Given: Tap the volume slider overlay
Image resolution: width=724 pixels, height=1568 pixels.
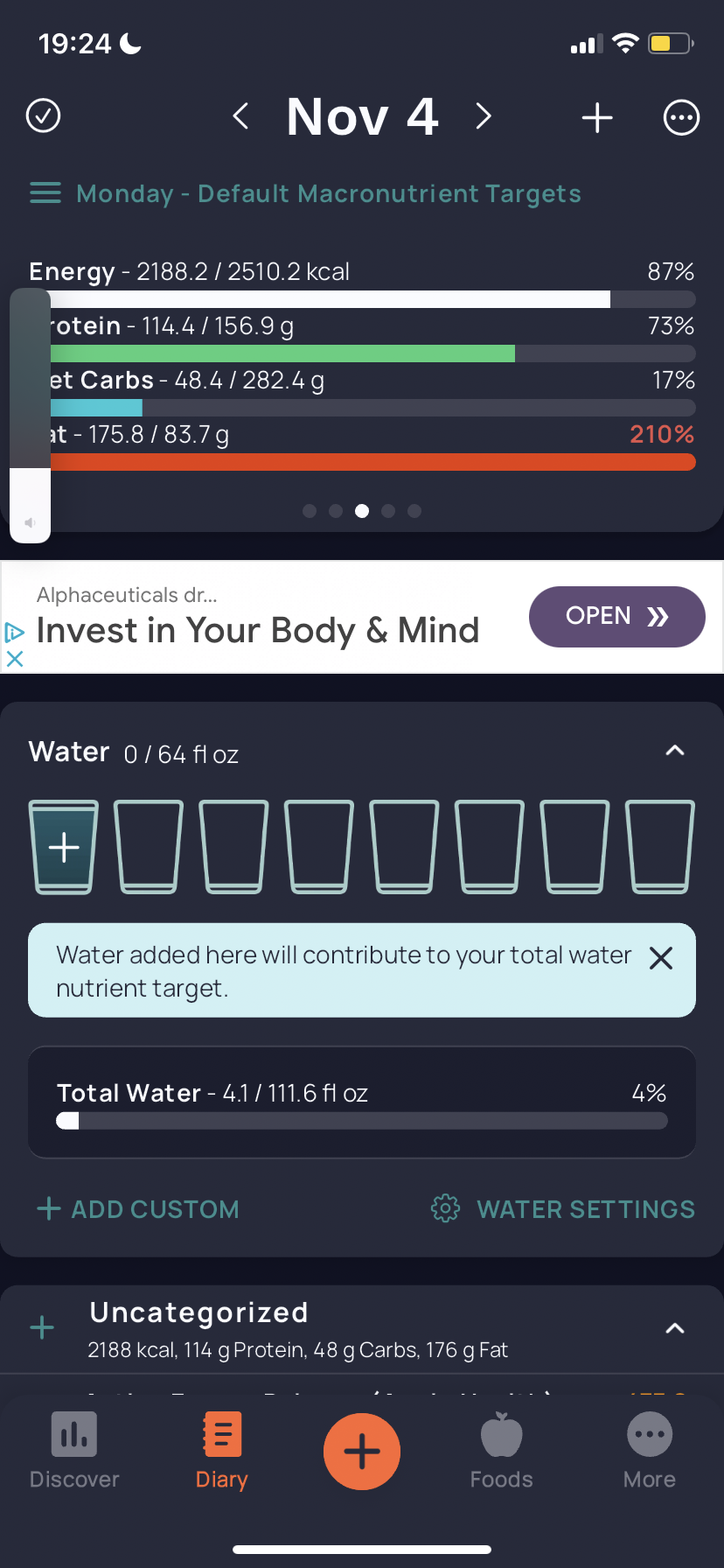Looking at the screenshot, I should tap(30, 416).
